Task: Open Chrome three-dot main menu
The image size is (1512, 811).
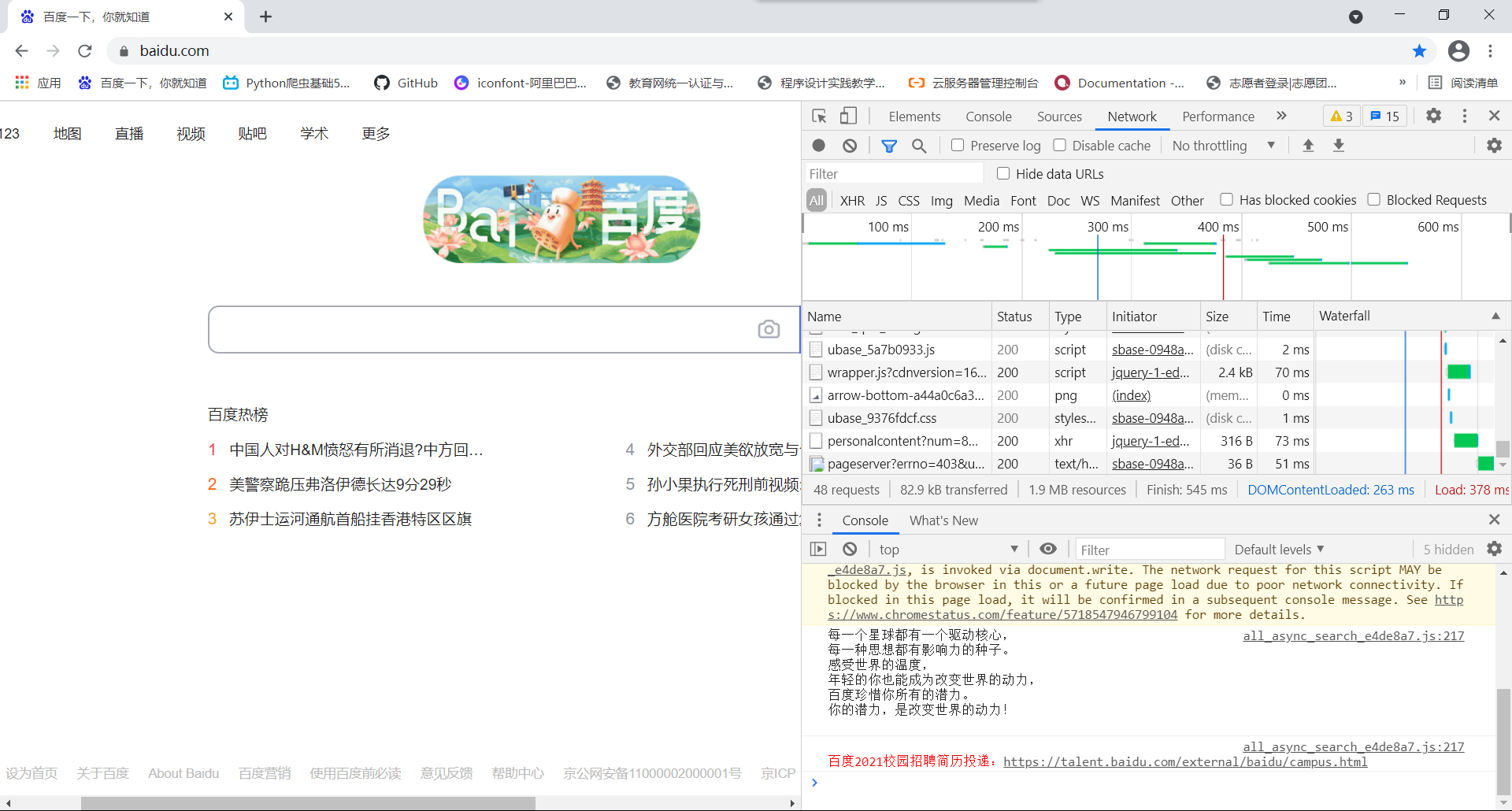Action: click(1491, 51)
